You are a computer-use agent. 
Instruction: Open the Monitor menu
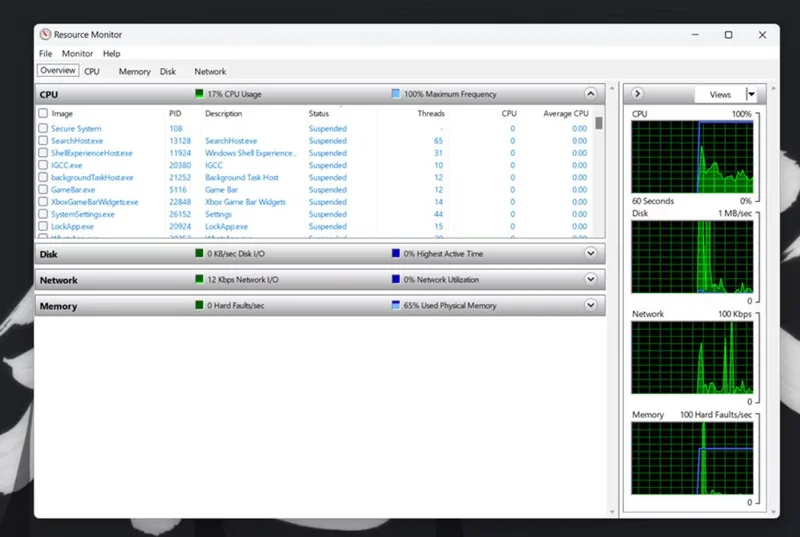pos(77,53)
